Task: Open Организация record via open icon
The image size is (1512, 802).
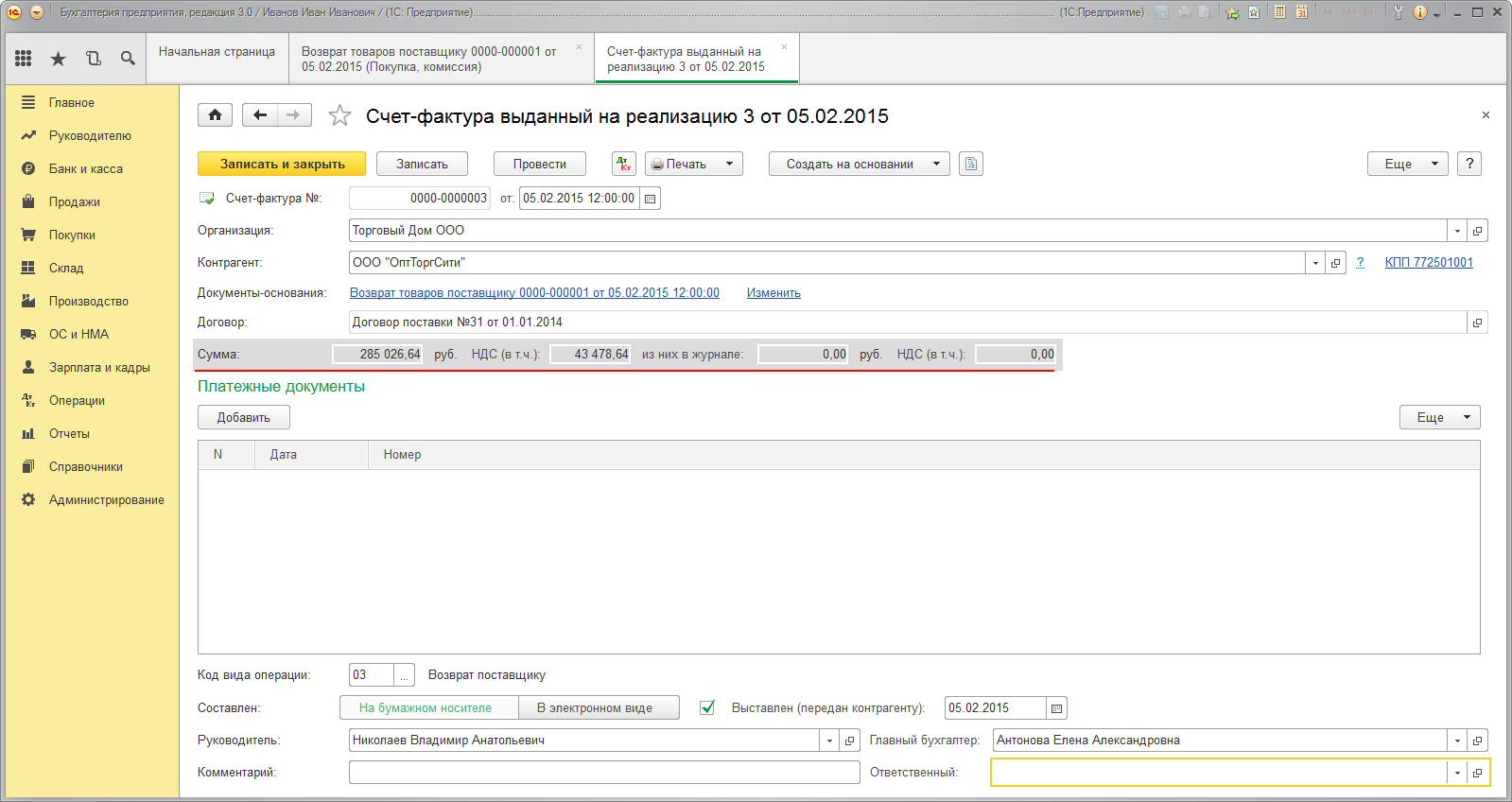Action: click(x=1477, y=231)
